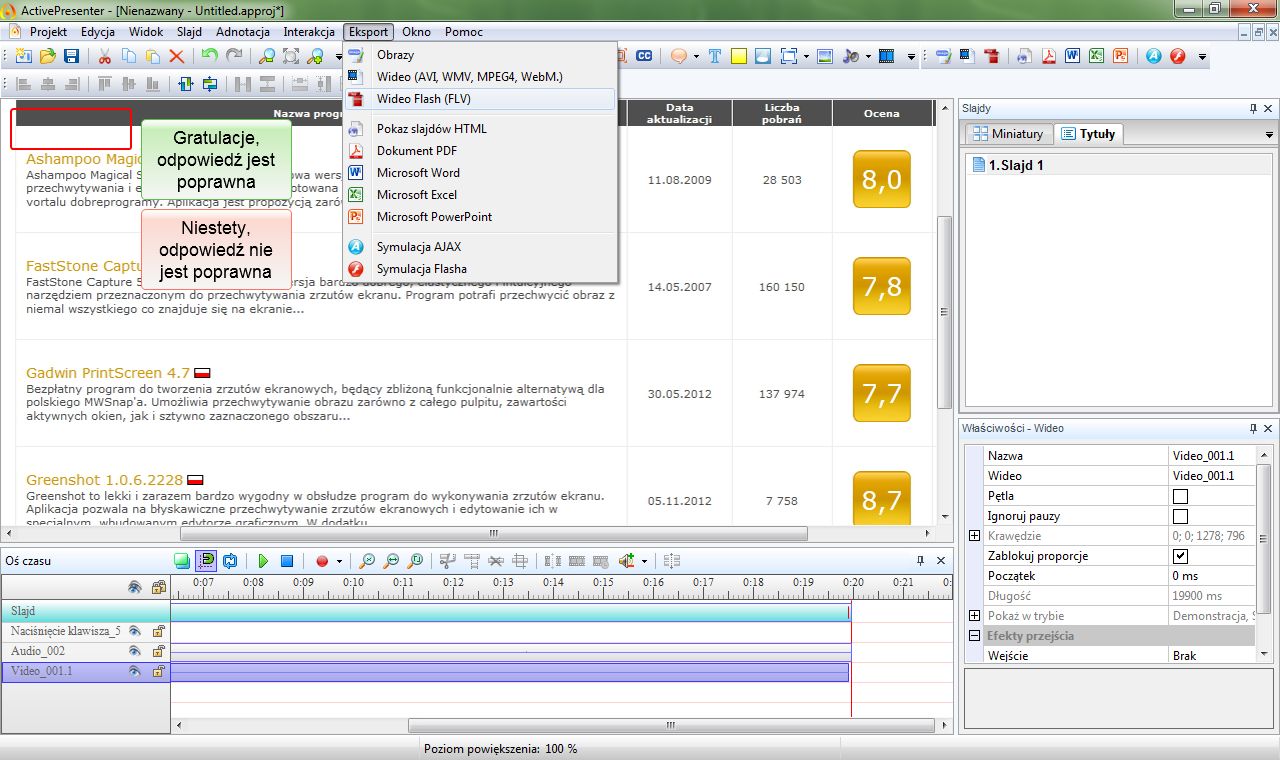Open dropdown arrow next to audio note icon
Image resolution: width=1280 pixels, height=760 pixels.
click(867, 57)
